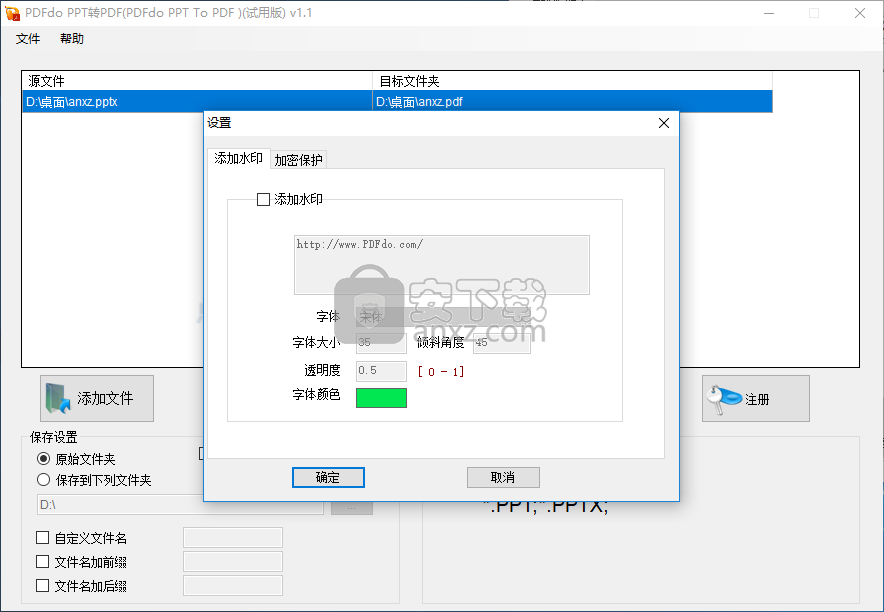884x612 pixels.
Task: Open the 帮助 menu
Action: (x=72, y=39)
